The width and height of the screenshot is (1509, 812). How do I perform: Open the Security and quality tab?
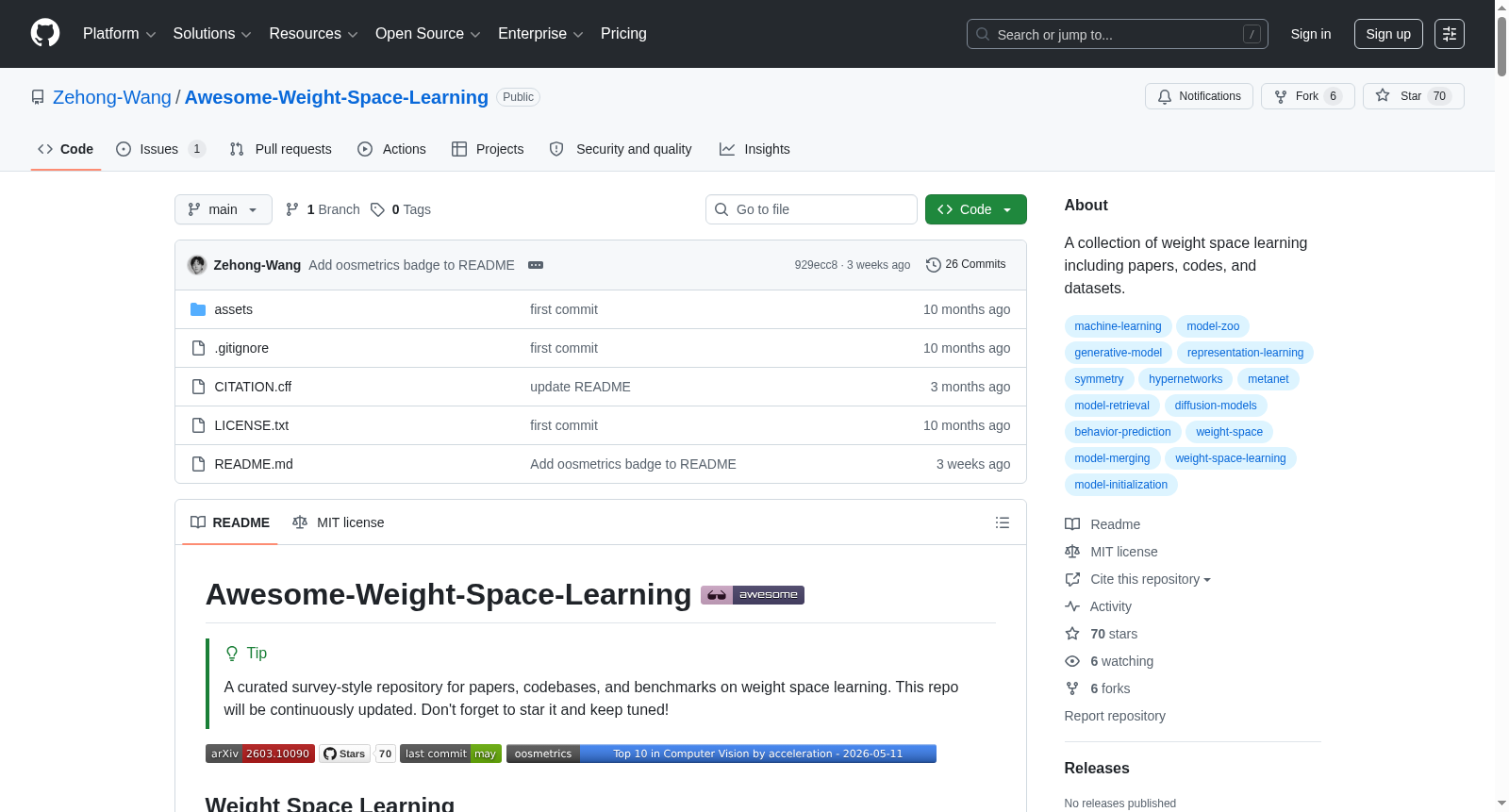coord(621,149)
